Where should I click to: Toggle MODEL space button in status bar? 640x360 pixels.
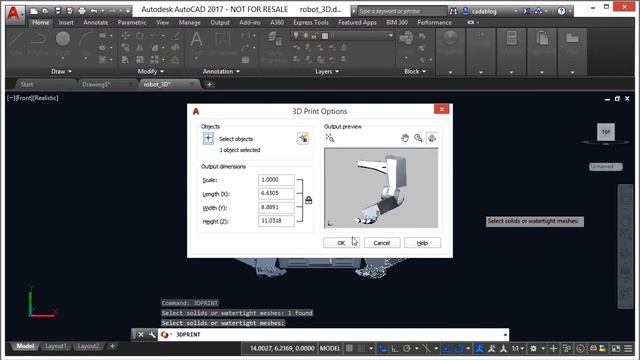330,349
